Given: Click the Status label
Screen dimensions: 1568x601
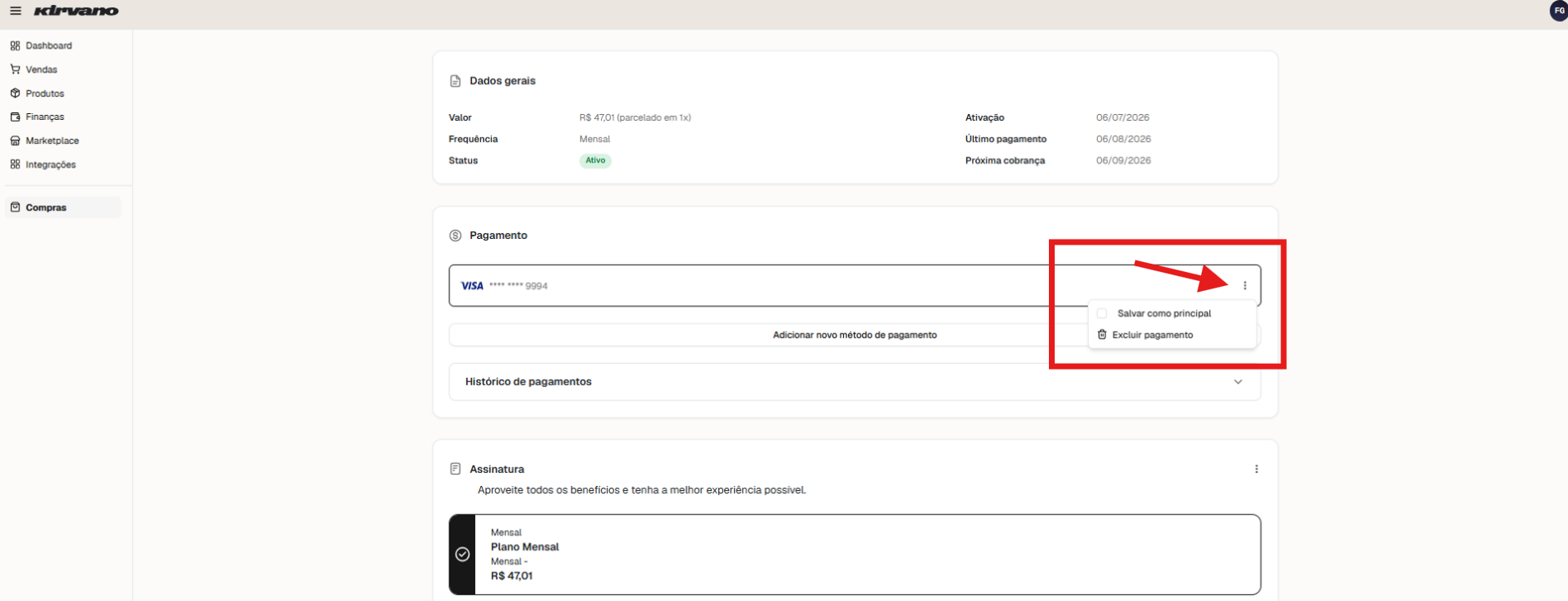Looking at the screenshot, I should [x=463, y=160].
